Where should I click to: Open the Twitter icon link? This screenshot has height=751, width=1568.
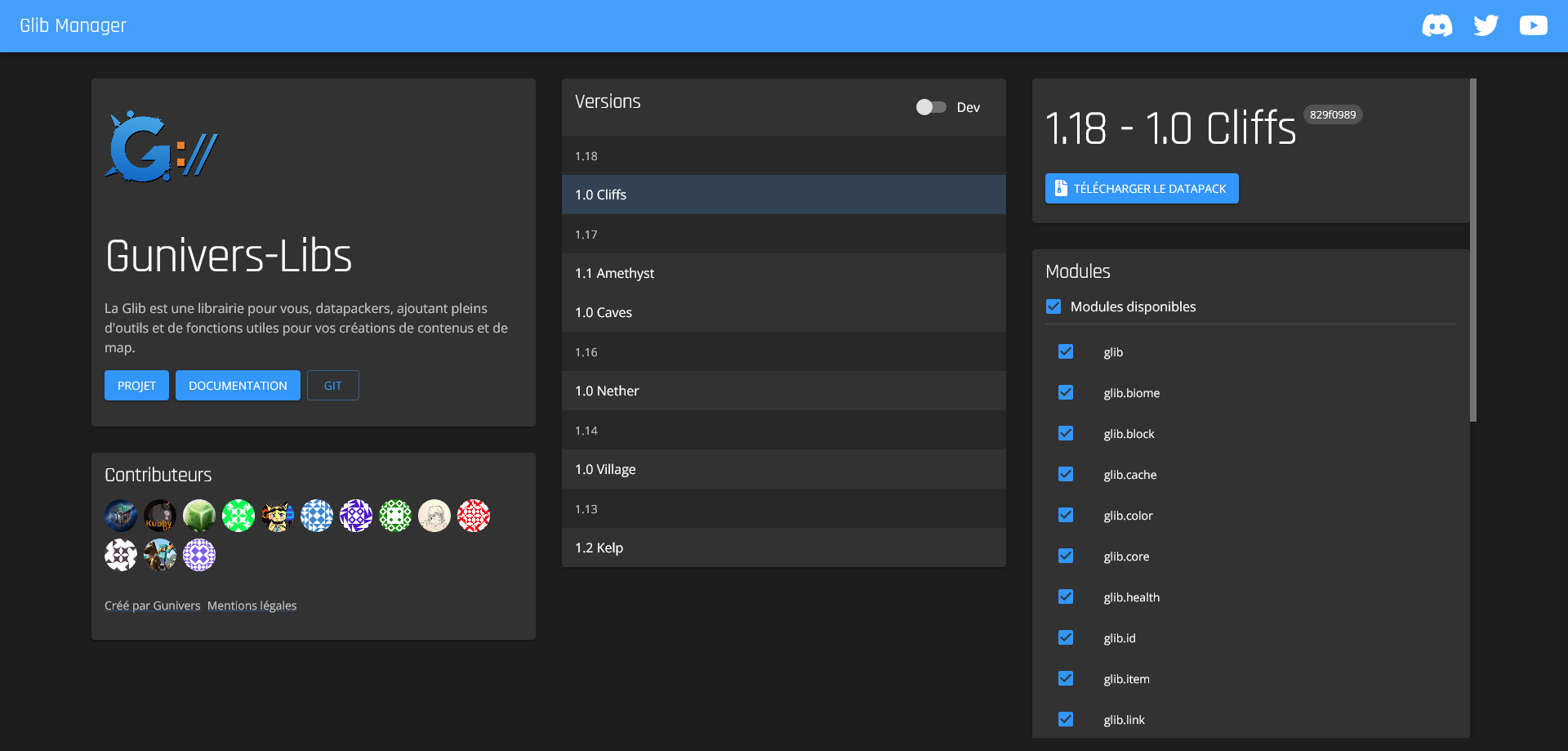pyautogui.click(x=1486, y=25)
